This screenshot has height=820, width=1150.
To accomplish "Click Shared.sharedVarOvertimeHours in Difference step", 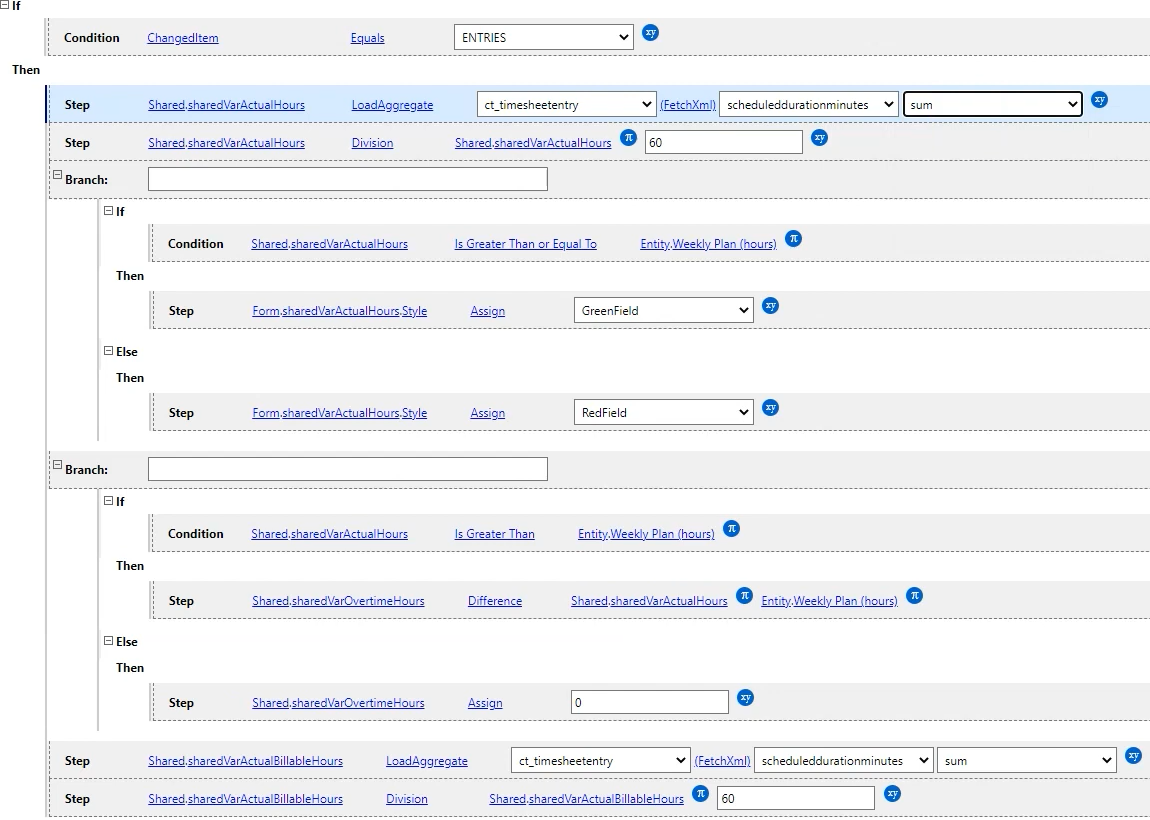I will [338, 601].
